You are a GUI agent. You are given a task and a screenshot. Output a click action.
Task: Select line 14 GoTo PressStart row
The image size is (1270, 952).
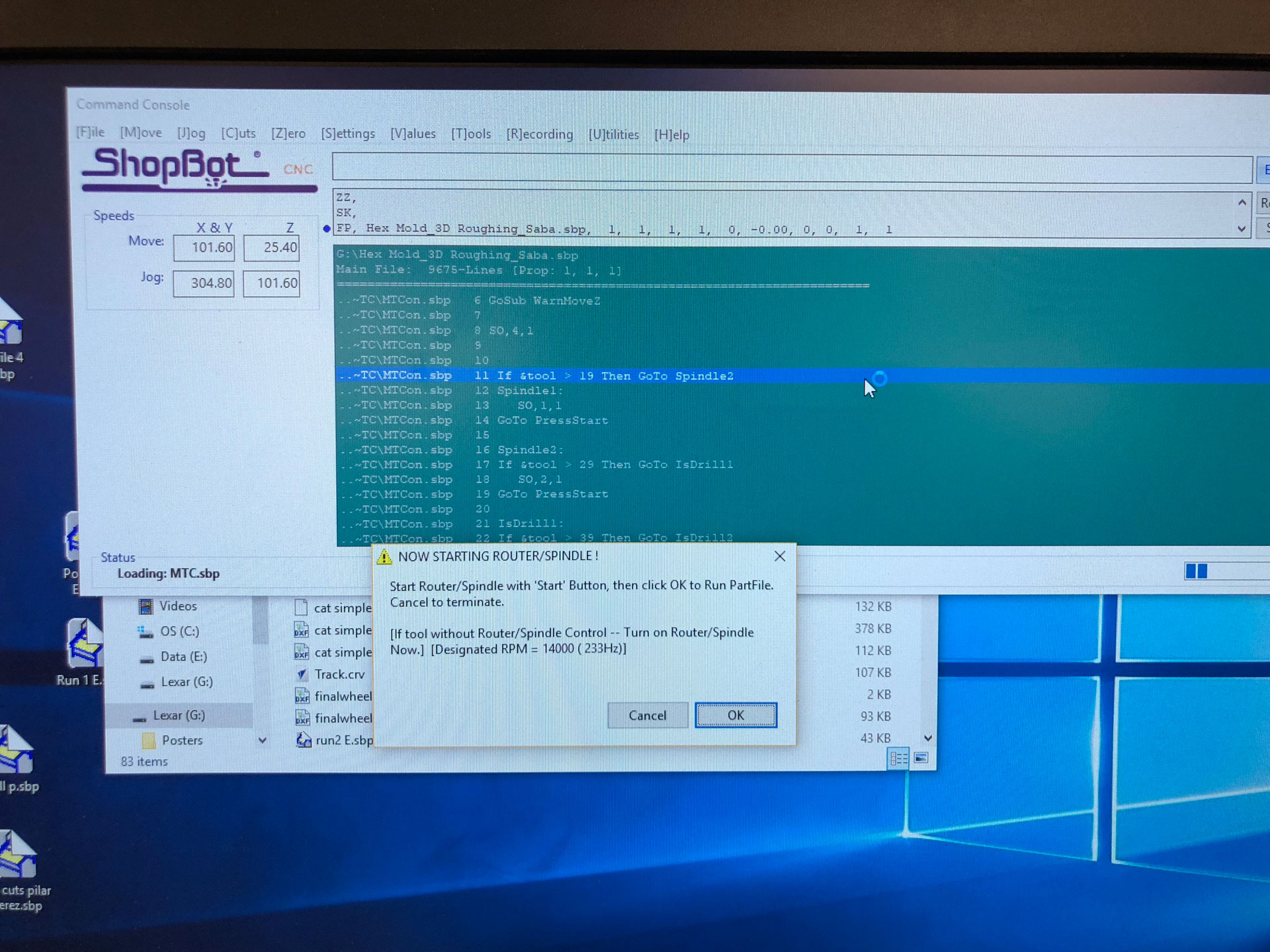pos(802,420)
